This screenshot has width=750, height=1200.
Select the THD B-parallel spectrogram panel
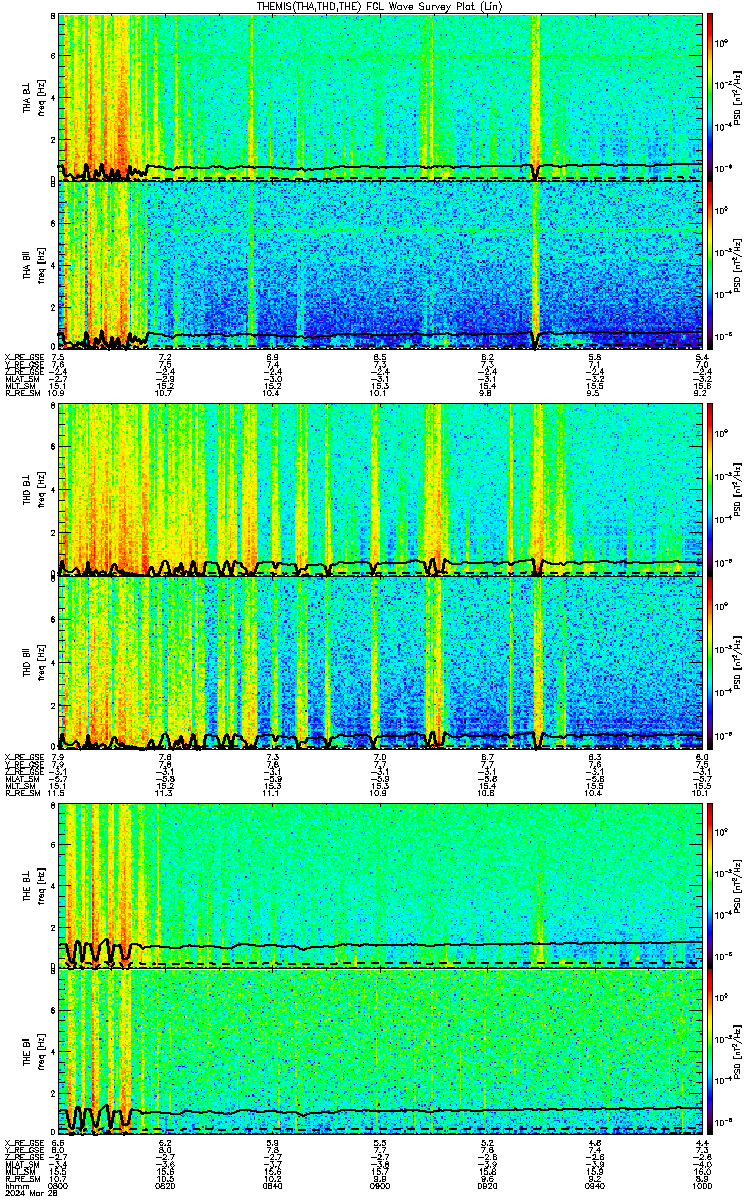click(x=380, y=662)
